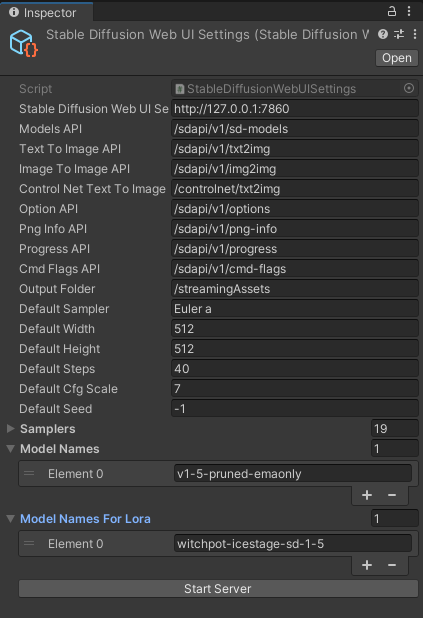Expand the Samplers list

pos(11,428)
